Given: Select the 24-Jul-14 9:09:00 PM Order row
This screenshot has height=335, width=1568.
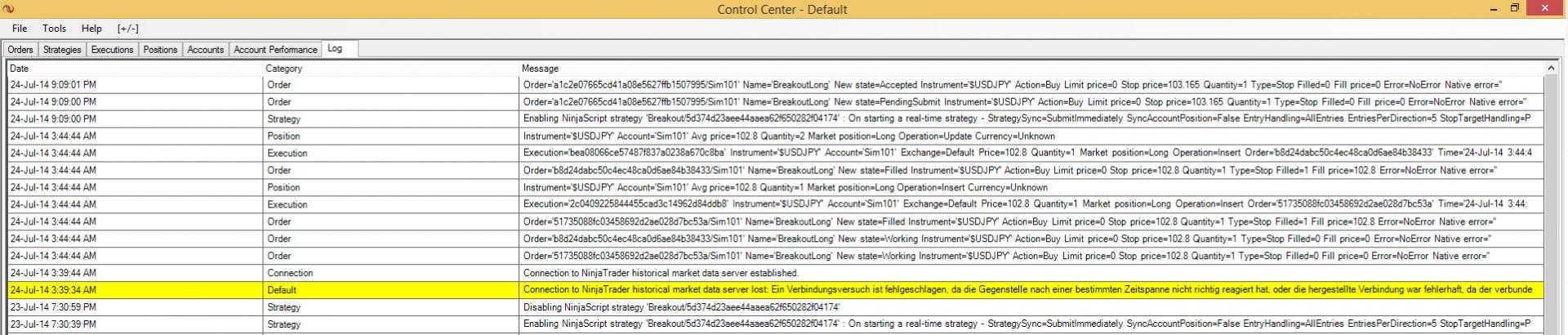Looking at the screenshot, I should coord(776,102).
